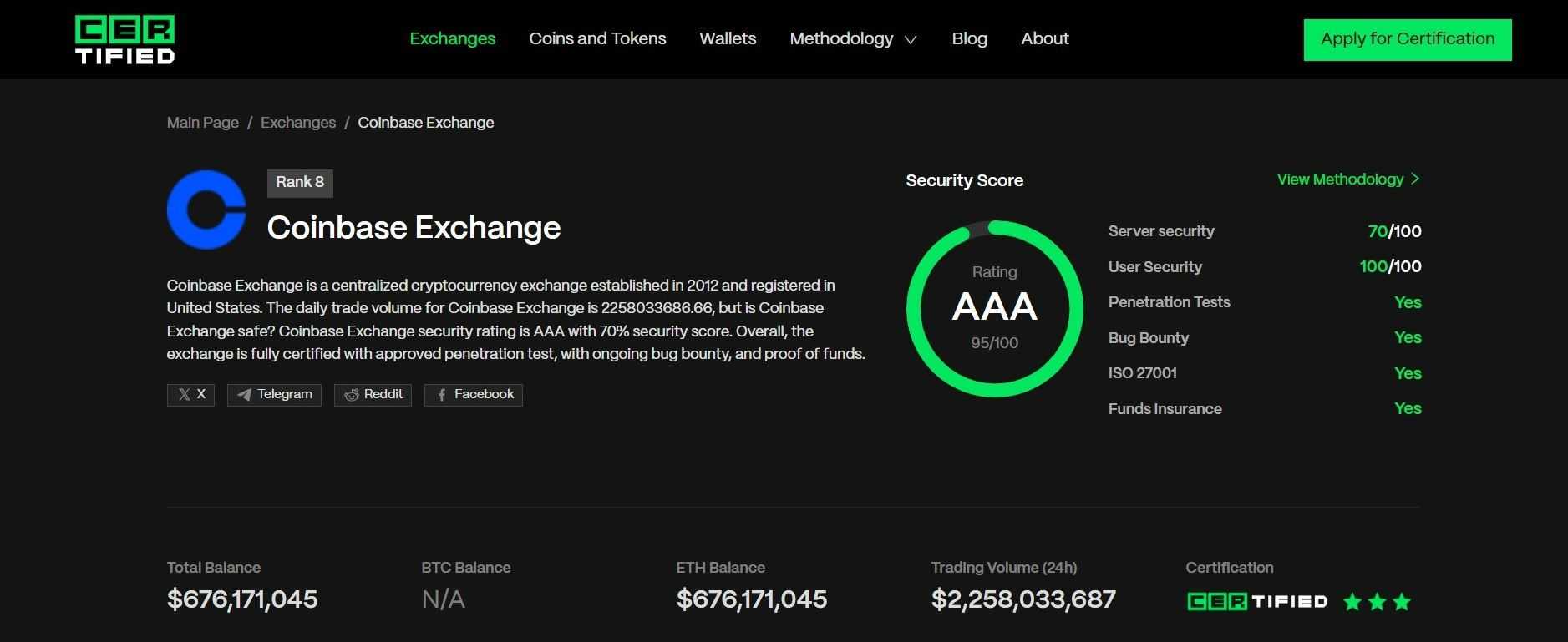Click the Server security 70/100 value

1394,231
